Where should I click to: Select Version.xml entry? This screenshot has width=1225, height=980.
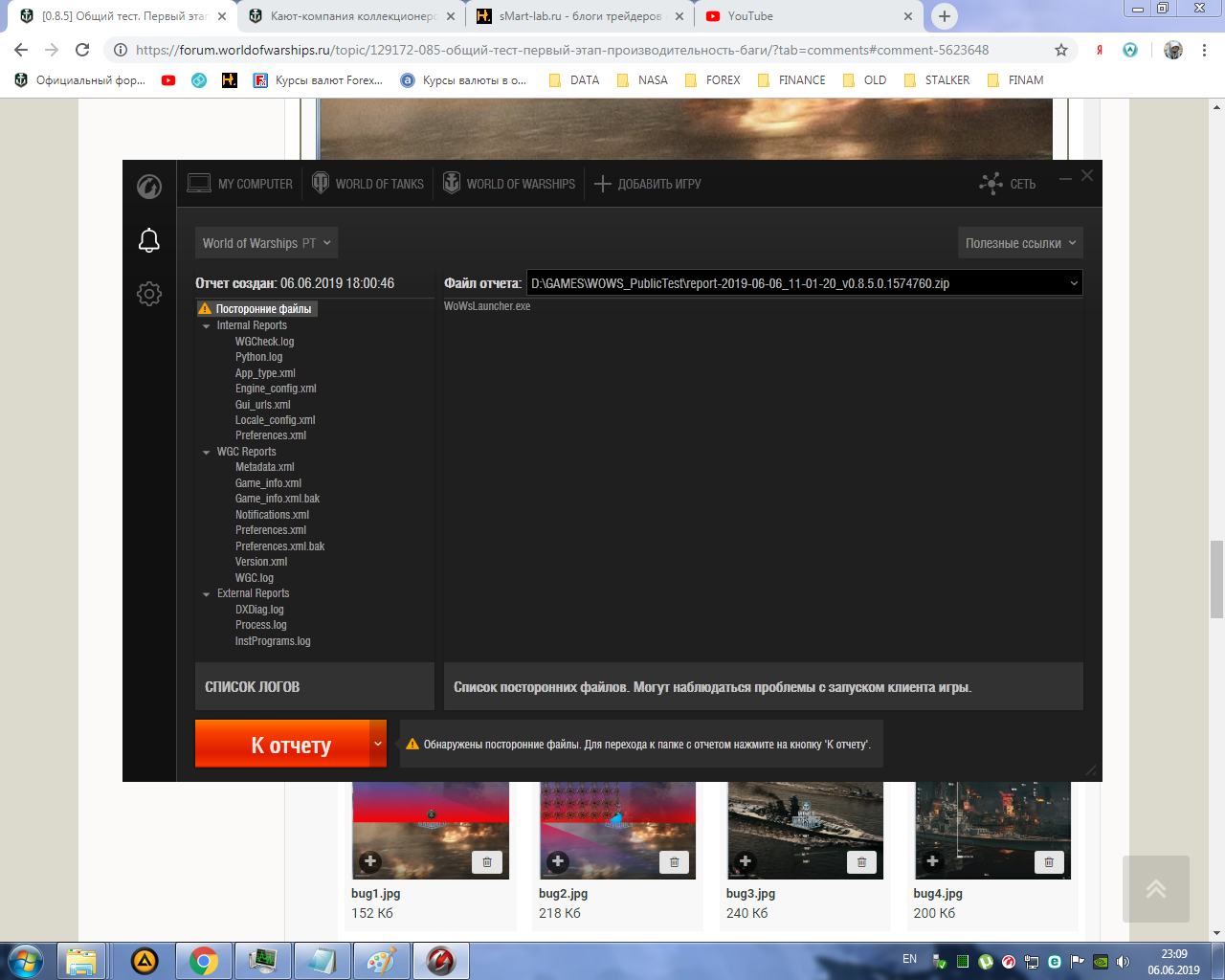pos(261,562)
